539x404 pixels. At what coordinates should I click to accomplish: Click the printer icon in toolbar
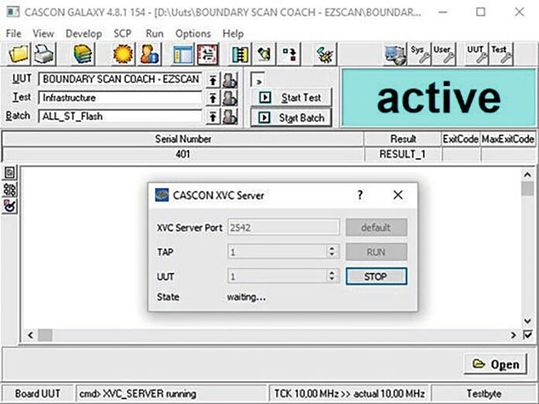point(44,54)
